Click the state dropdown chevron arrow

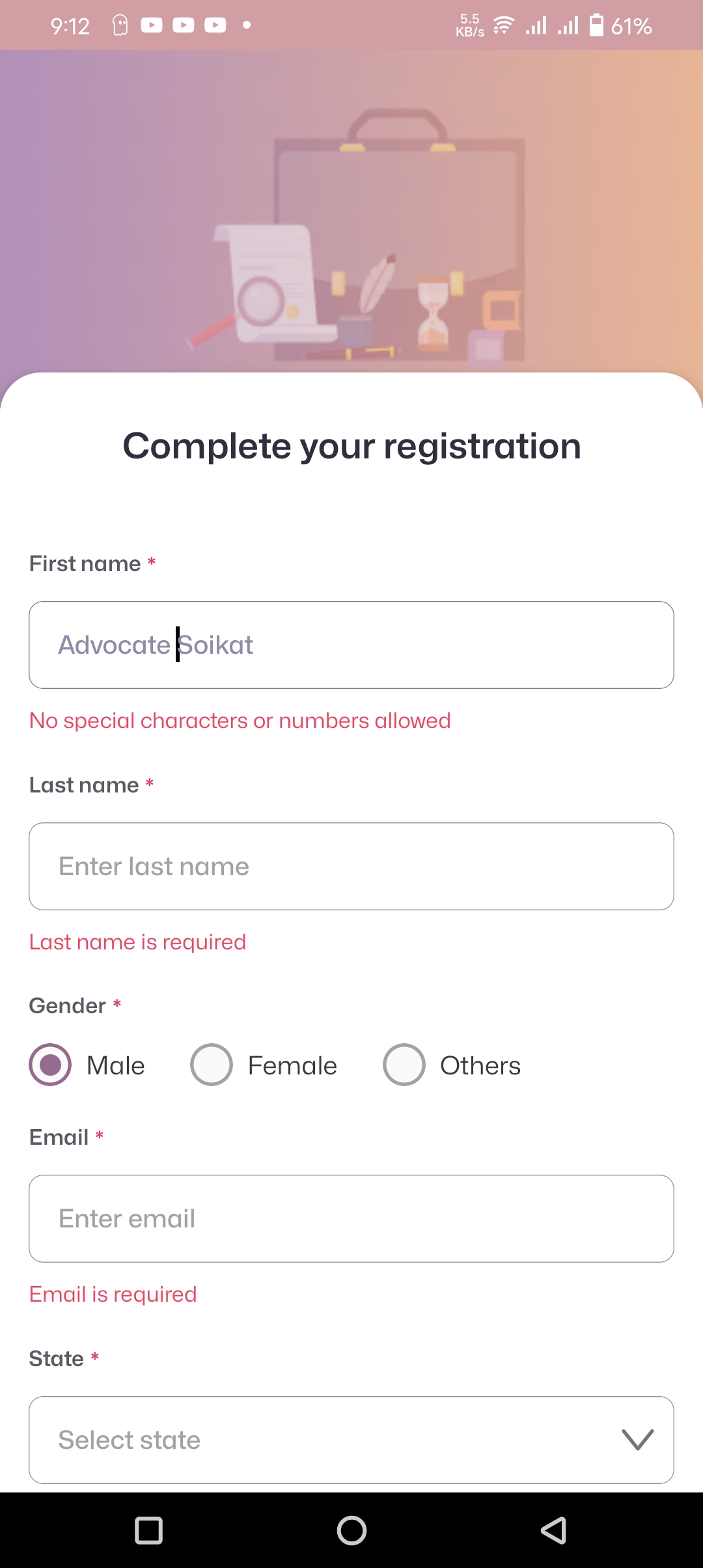coord(637,1440)
